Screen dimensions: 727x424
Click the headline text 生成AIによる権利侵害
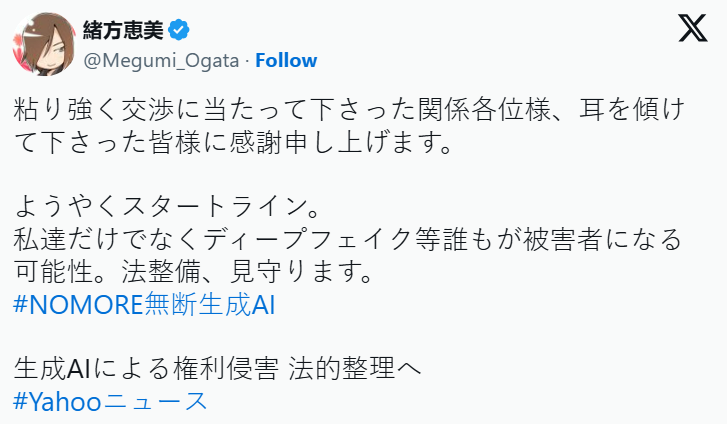pyautogui.click(x=146, y=369)
